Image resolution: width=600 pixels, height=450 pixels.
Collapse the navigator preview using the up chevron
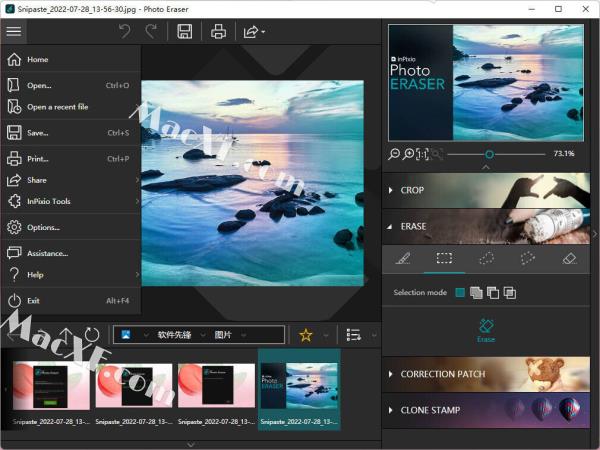point(486,167)
